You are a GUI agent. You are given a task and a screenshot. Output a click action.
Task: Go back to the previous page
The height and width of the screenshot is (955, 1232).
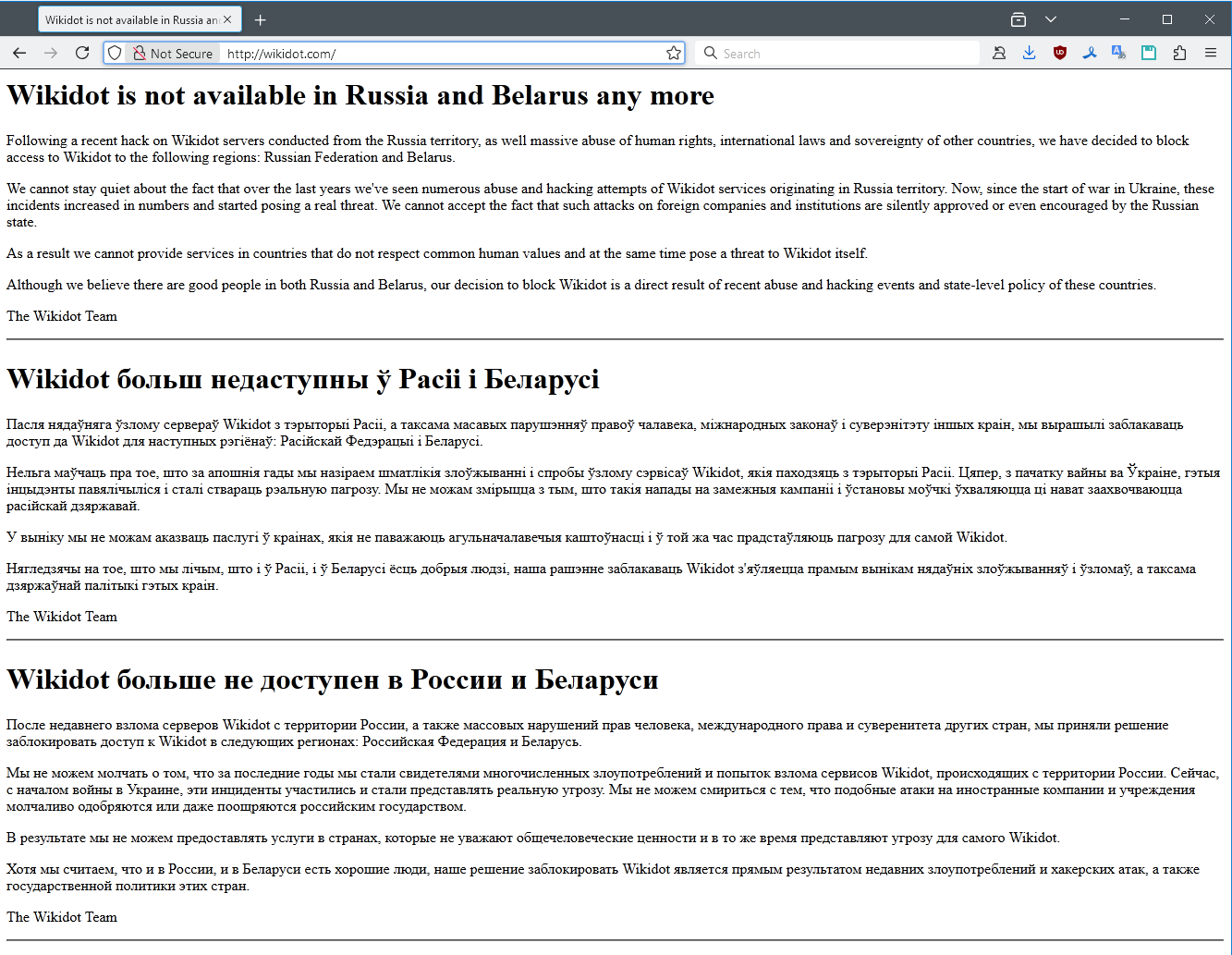(19, 54)
